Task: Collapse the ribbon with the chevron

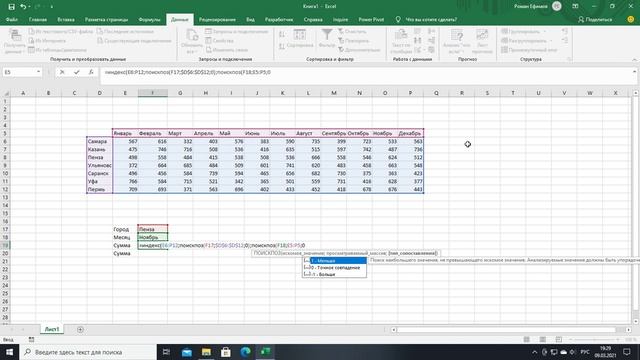Action: 634,60
